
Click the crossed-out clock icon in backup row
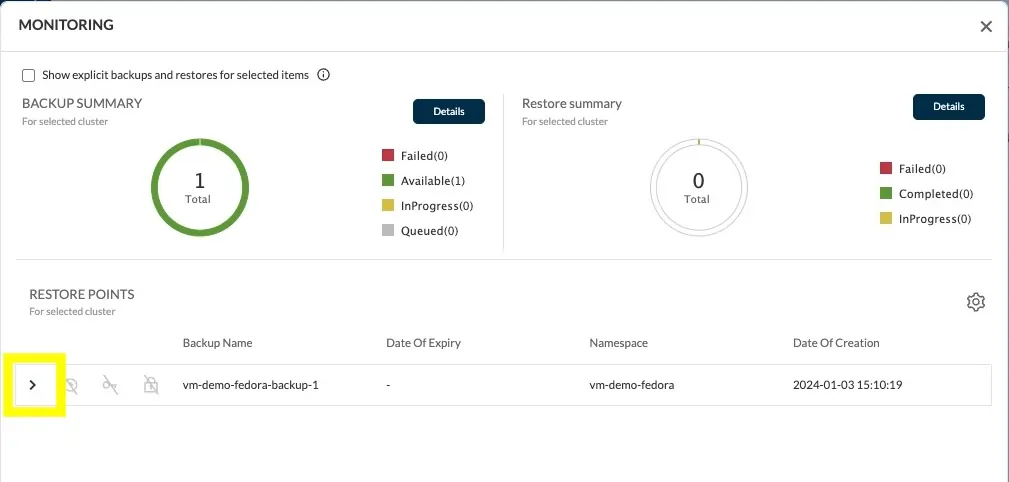pos(72,385)
